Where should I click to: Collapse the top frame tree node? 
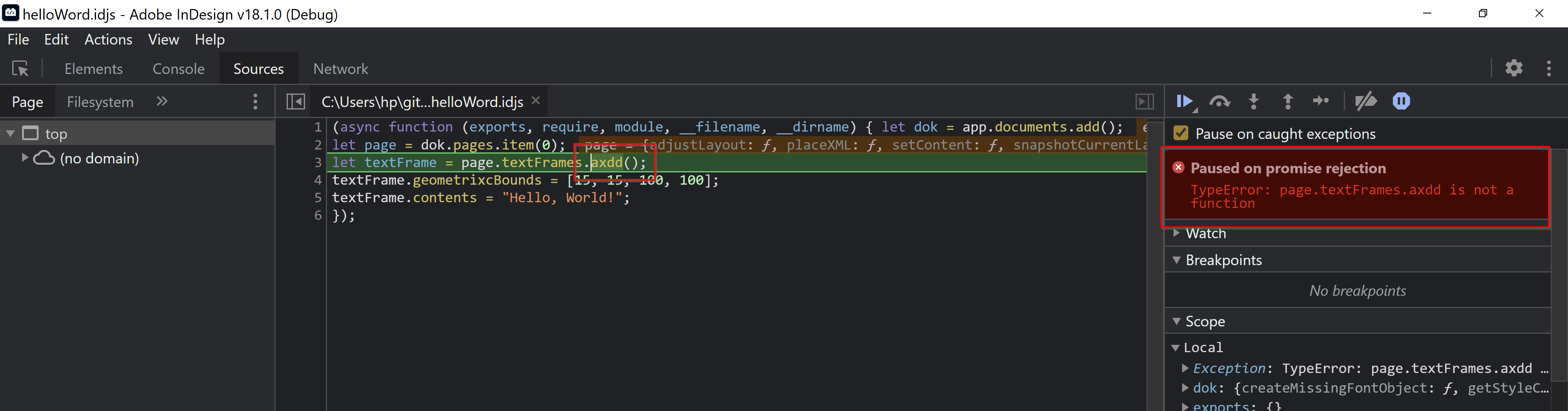coord(10,133)
